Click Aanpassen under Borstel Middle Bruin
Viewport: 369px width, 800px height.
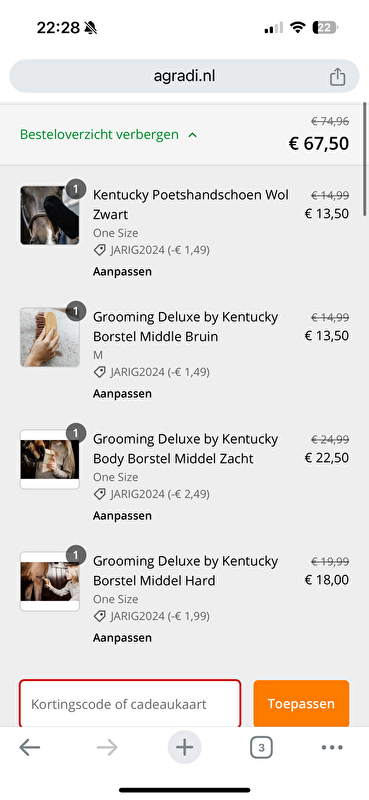click(122, 393)
